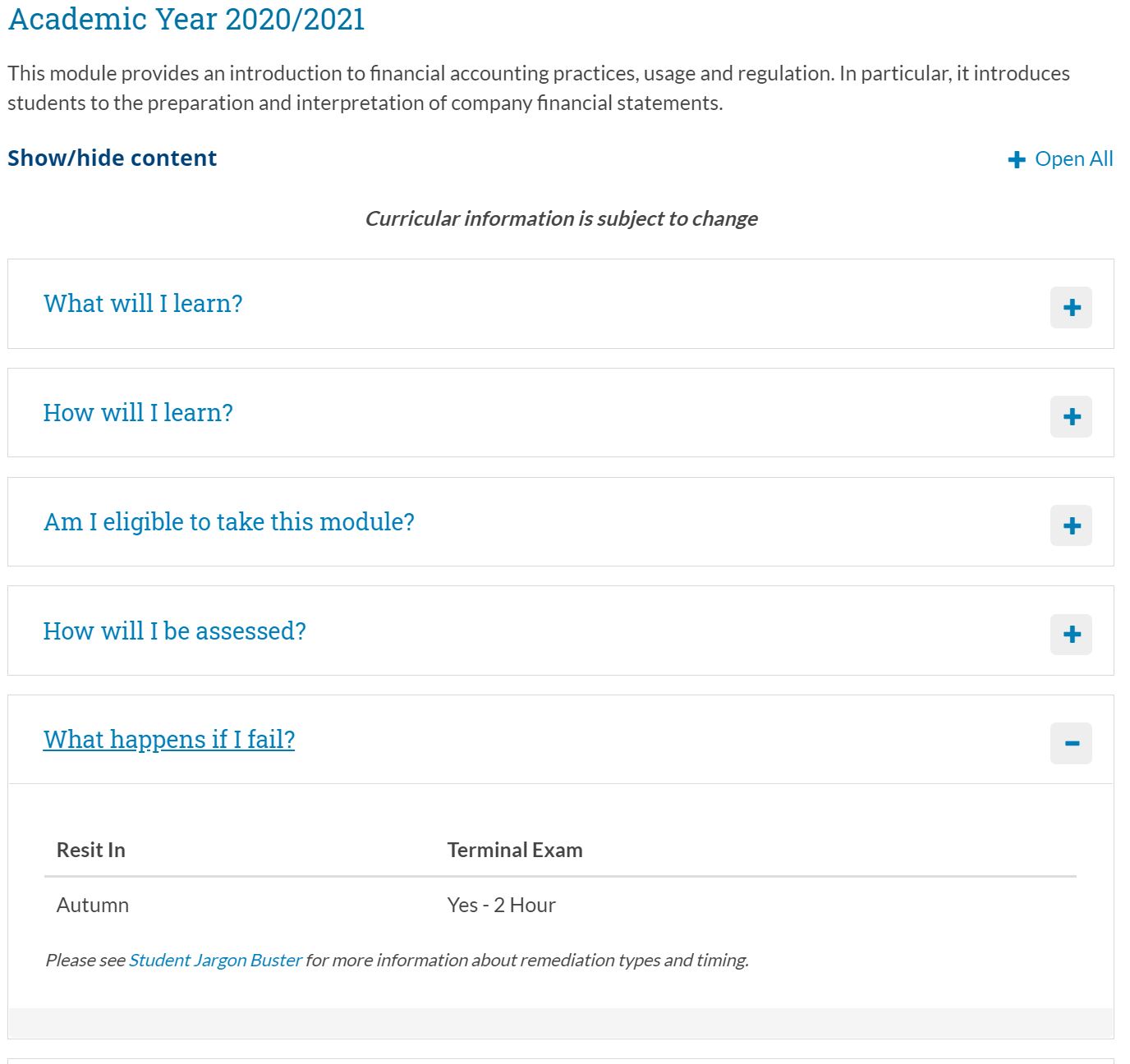The image size is (1130, 1064).
Task: Click the plus icon beside How will I be assessed?
Action: coord(1071,634)
